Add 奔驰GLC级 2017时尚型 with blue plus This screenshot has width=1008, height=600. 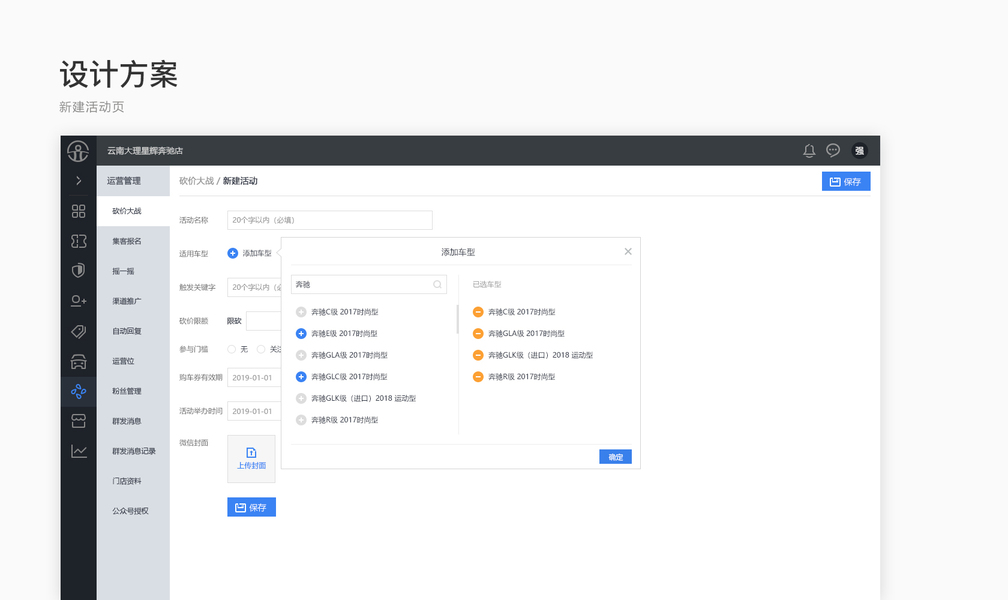point(301,376)
